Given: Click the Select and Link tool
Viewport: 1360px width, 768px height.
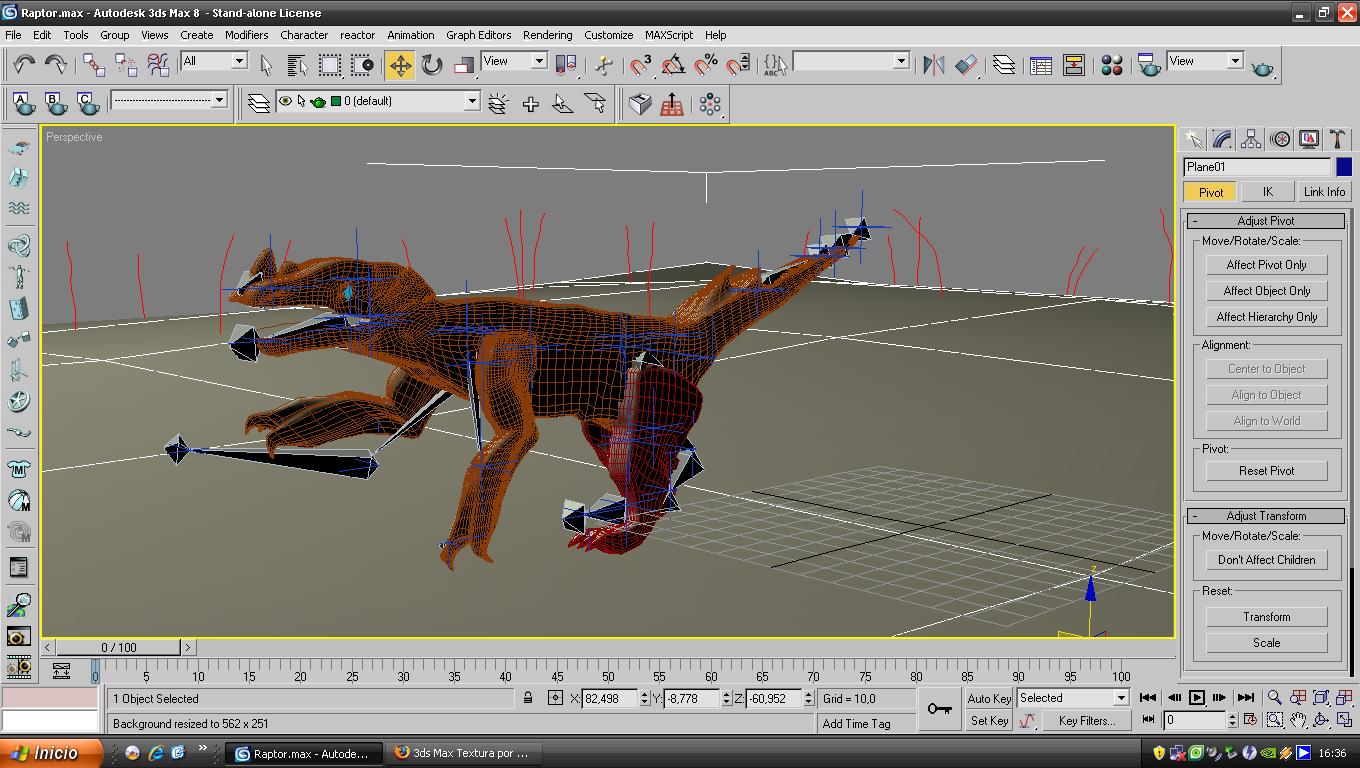Looking at the screenshot, I should [94, 66].
